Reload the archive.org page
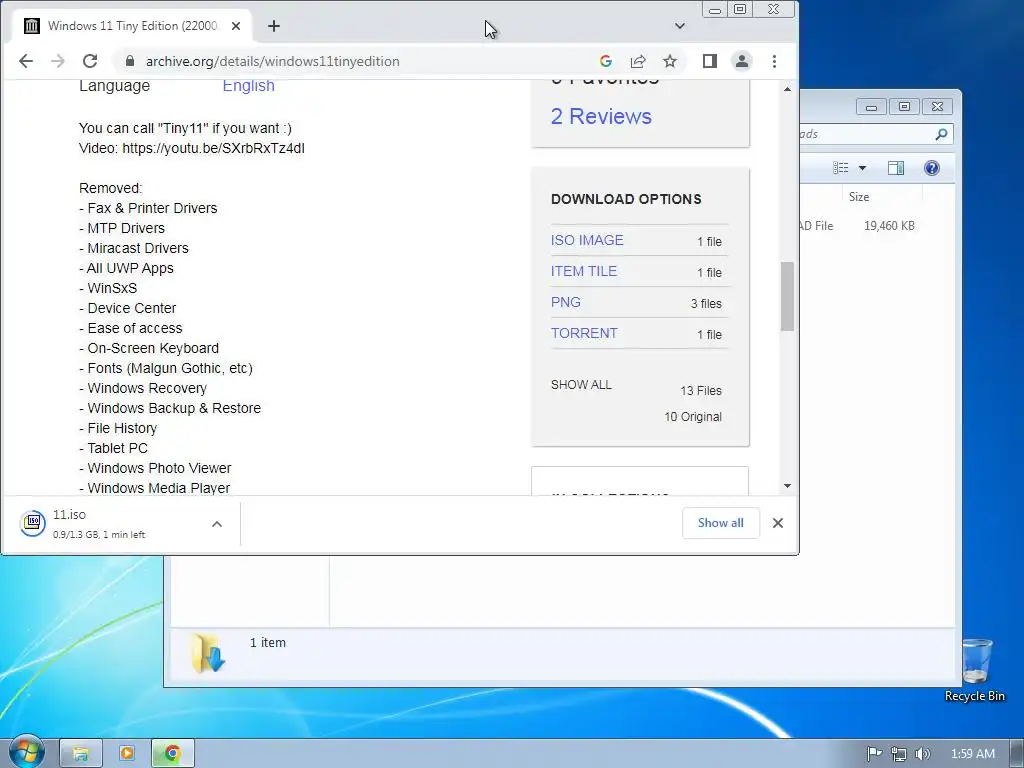 coord(90,61)
